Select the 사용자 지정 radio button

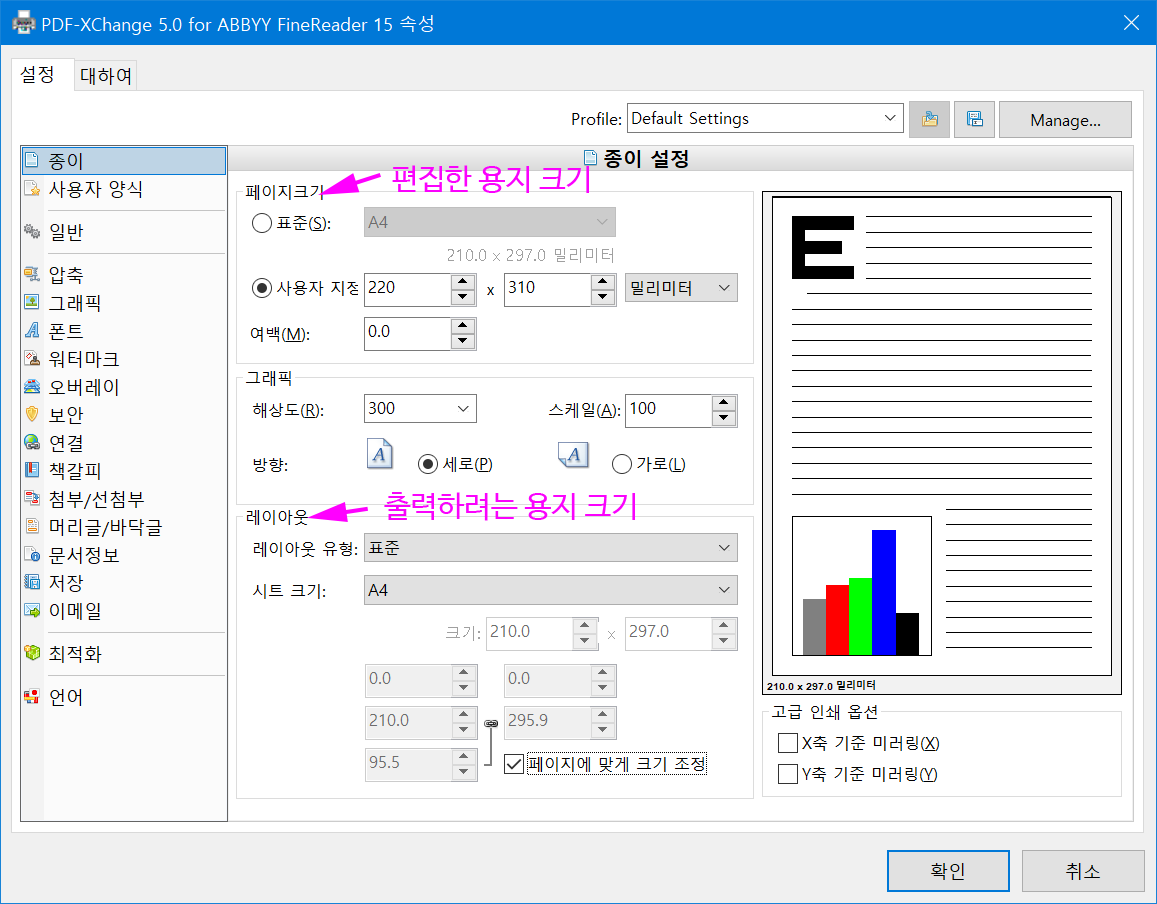click(262, 288)
